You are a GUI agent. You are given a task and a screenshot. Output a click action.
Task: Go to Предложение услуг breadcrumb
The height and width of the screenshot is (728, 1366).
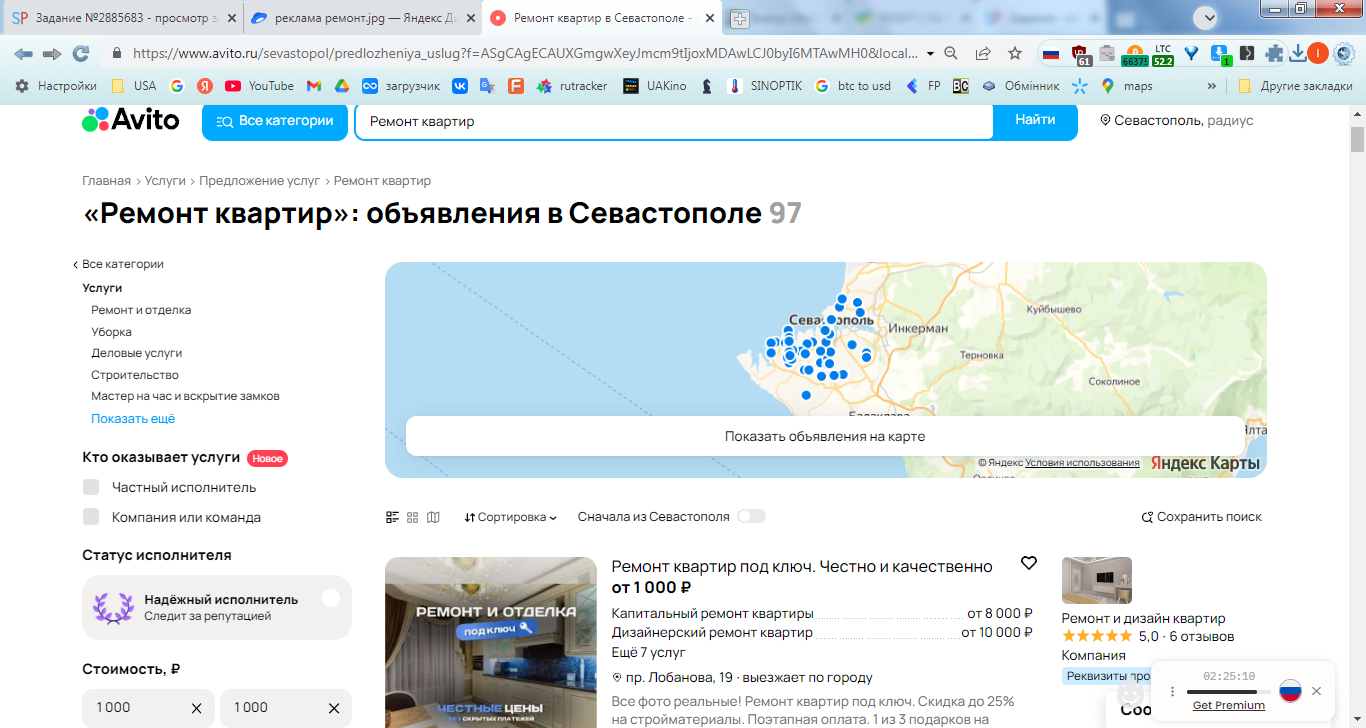pos(259,181)
